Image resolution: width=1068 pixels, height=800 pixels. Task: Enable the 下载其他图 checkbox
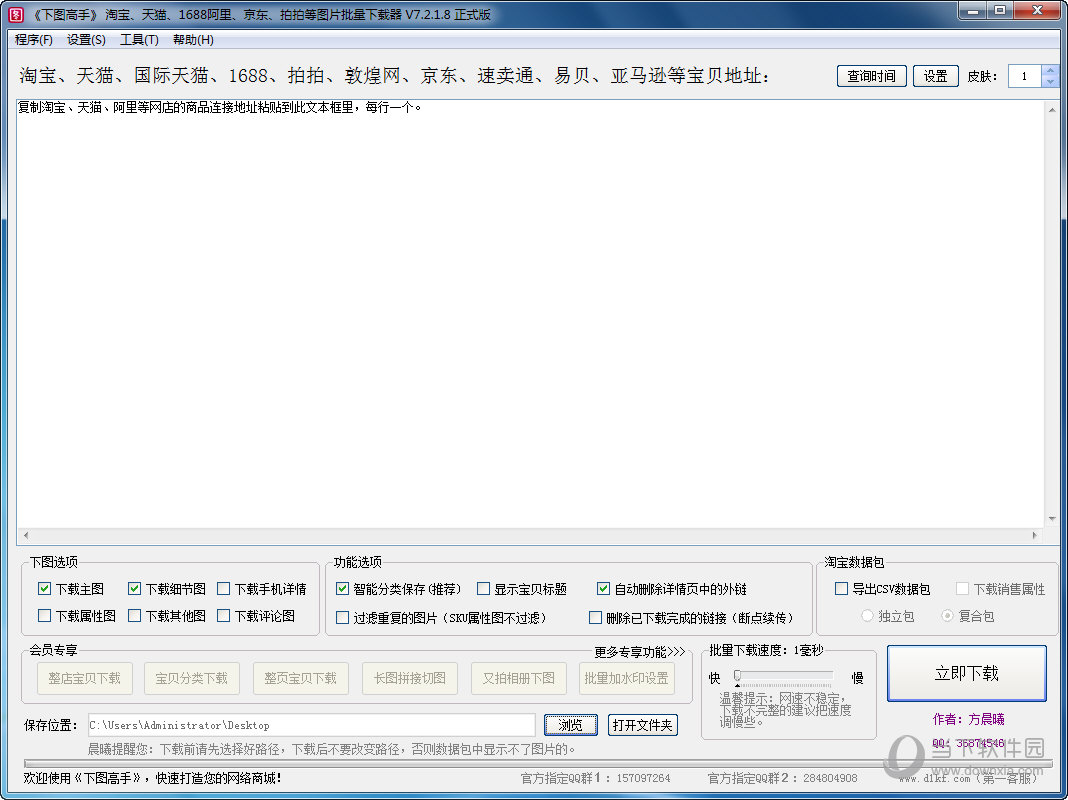point(134,615)
